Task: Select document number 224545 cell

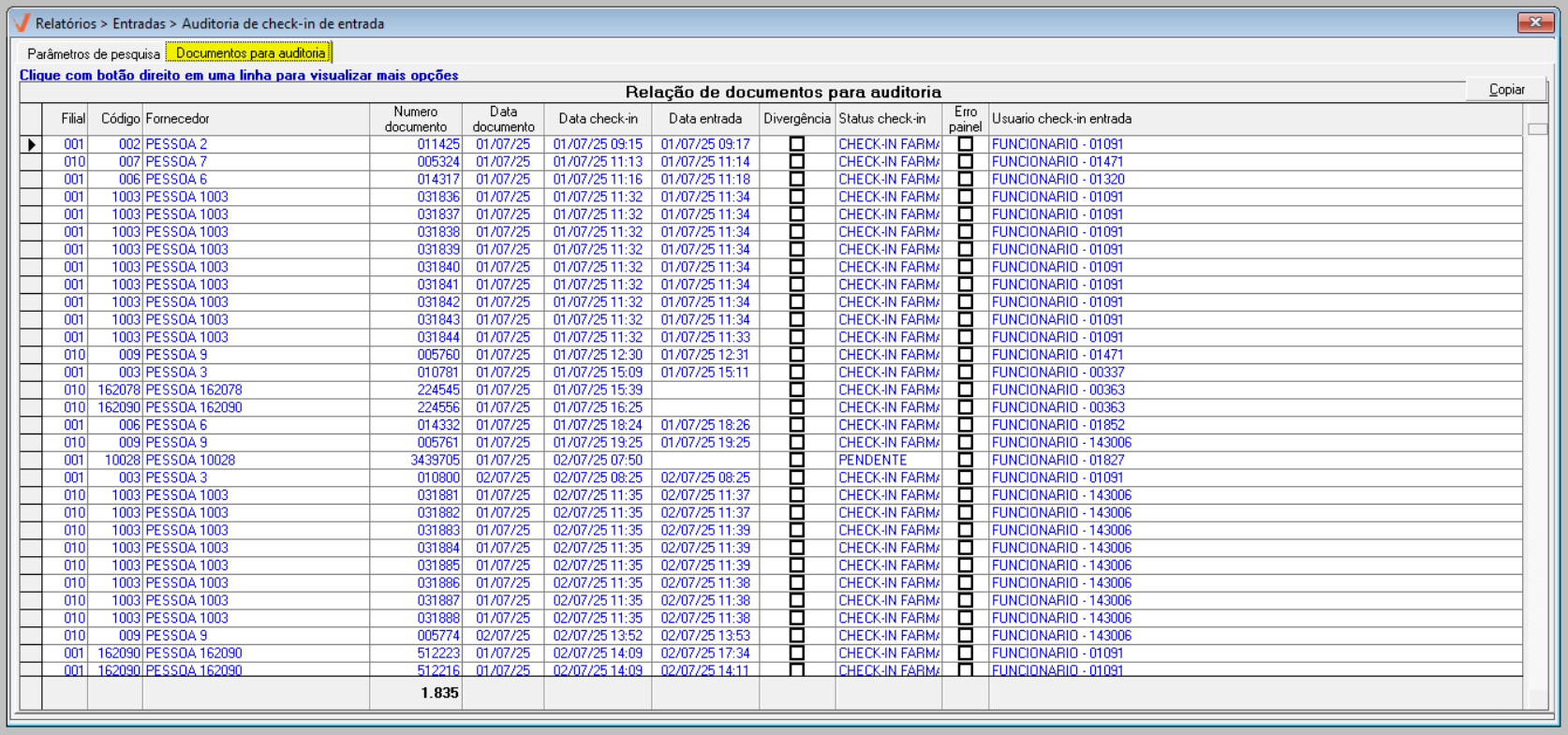Action: click(438, 390)
